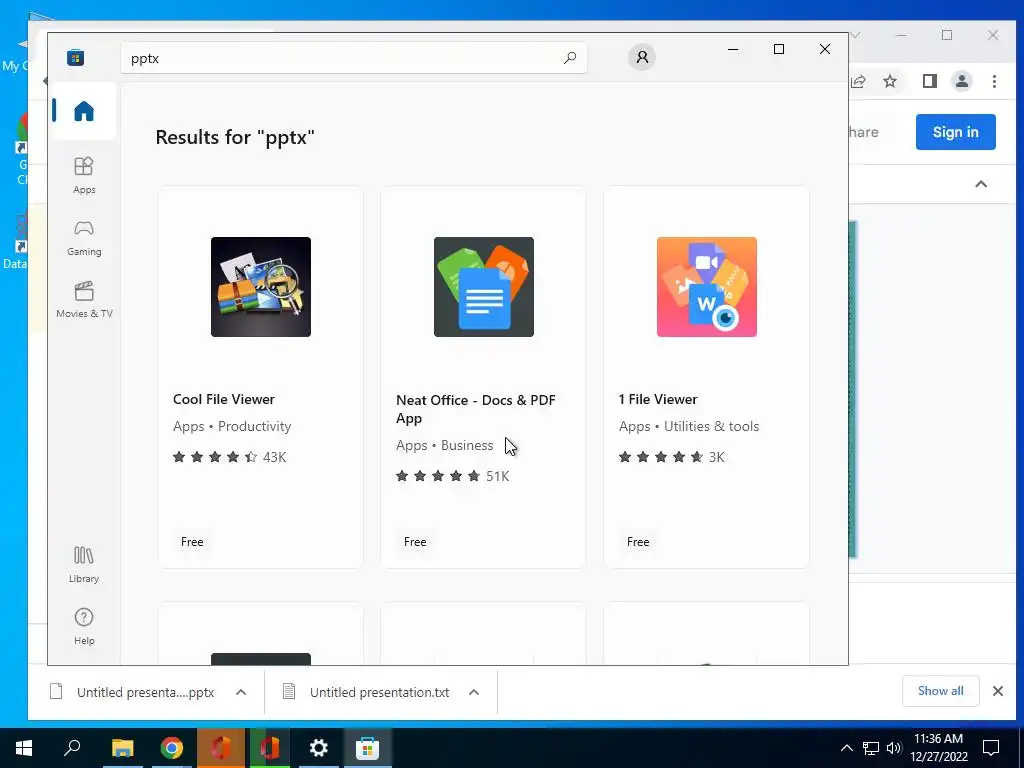Expand options for Untitled presenta....pptx download
This screenshot has height=768, width=1024.
tap(240, 692)
